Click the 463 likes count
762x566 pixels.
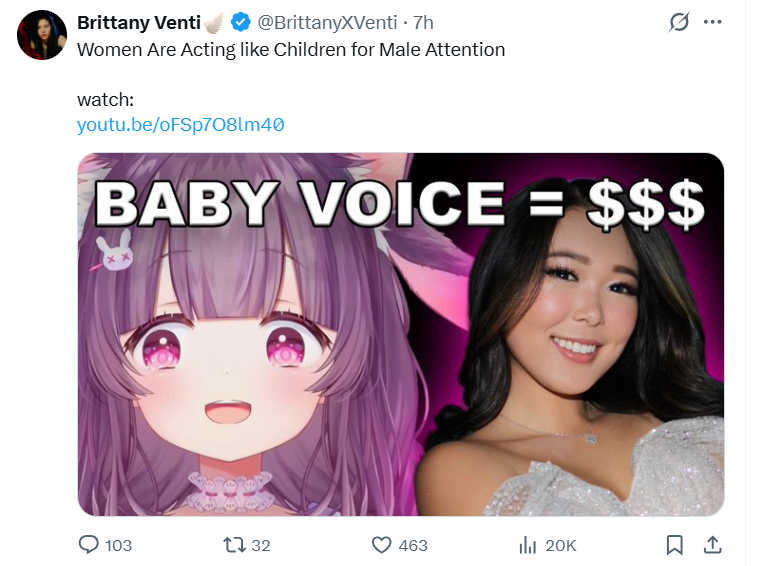point(413,546)
